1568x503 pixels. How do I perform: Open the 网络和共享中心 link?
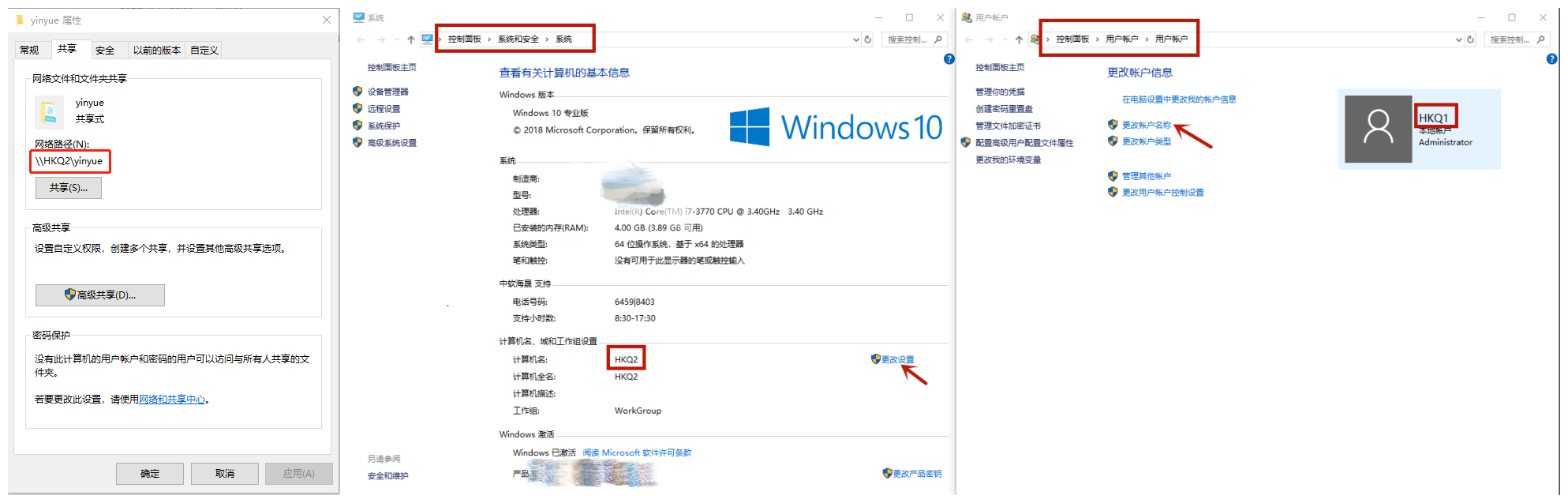point(172,400)
